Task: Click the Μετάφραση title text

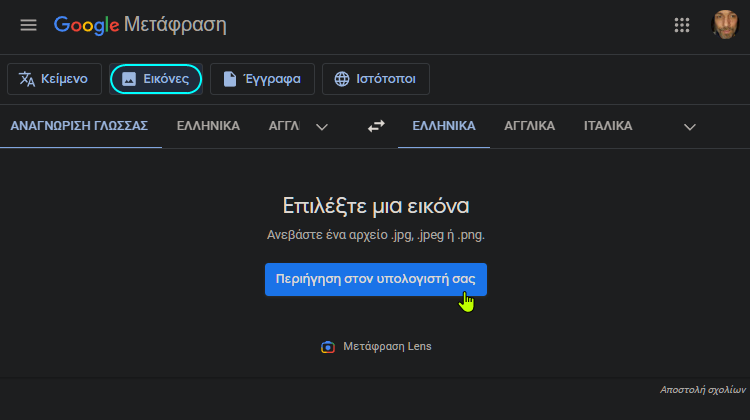Action: coord(175,25)
